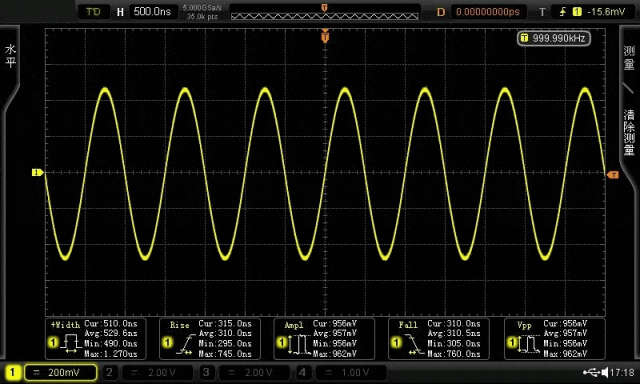Click the 36.0k pts memory depth readout
The width and height of the screenshot is (640, 384).
point(202,16)
